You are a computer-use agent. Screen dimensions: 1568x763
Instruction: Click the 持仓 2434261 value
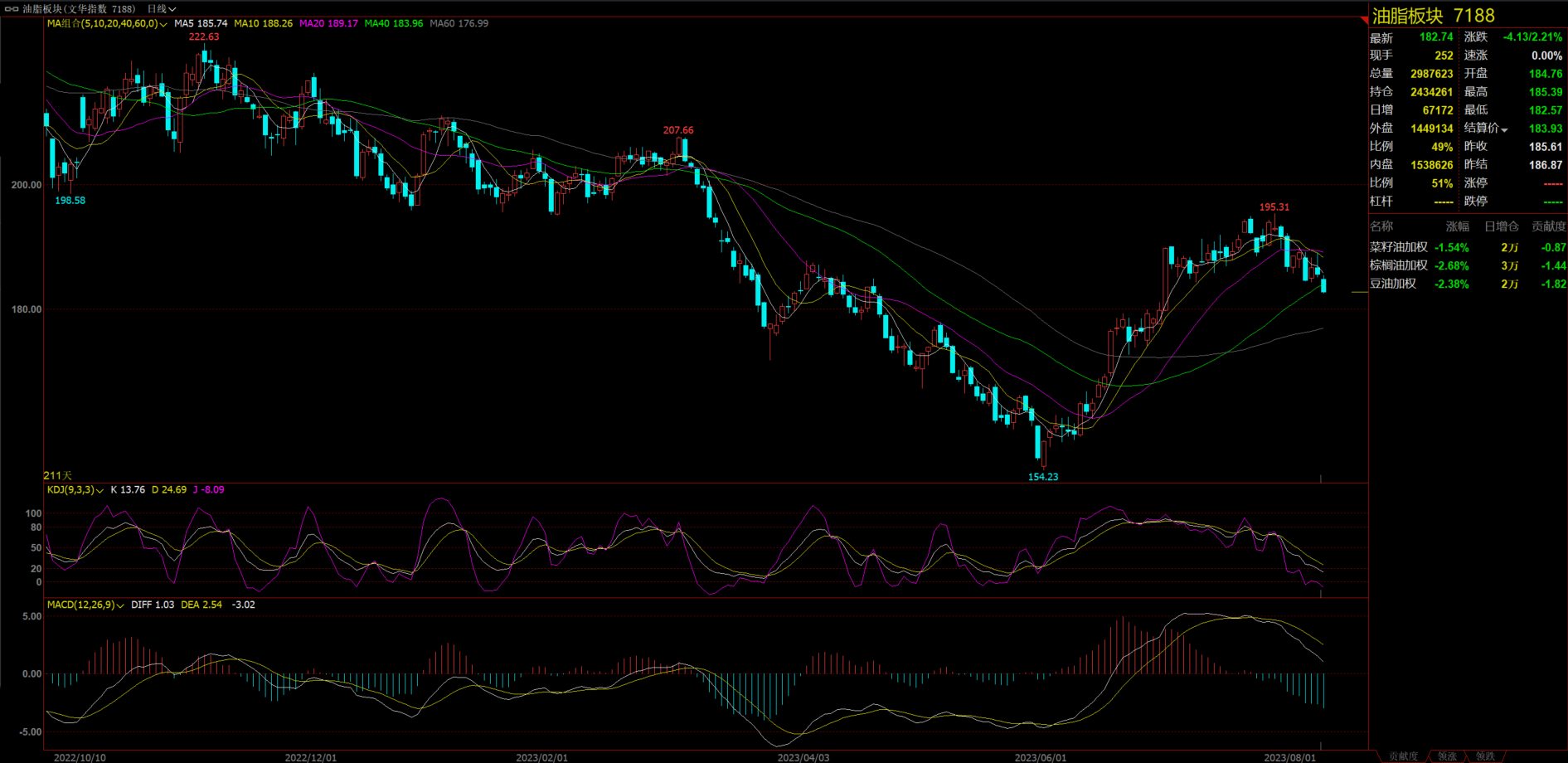point(1432,92)
